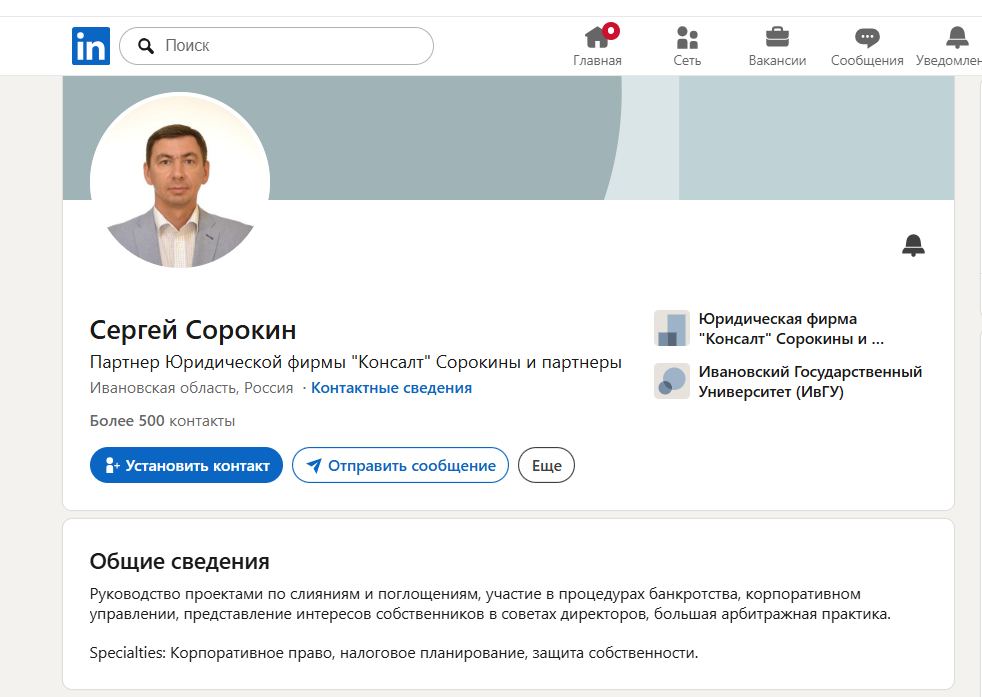
Task: Click the bell icon on the profile card
Action: click(913, 245)
